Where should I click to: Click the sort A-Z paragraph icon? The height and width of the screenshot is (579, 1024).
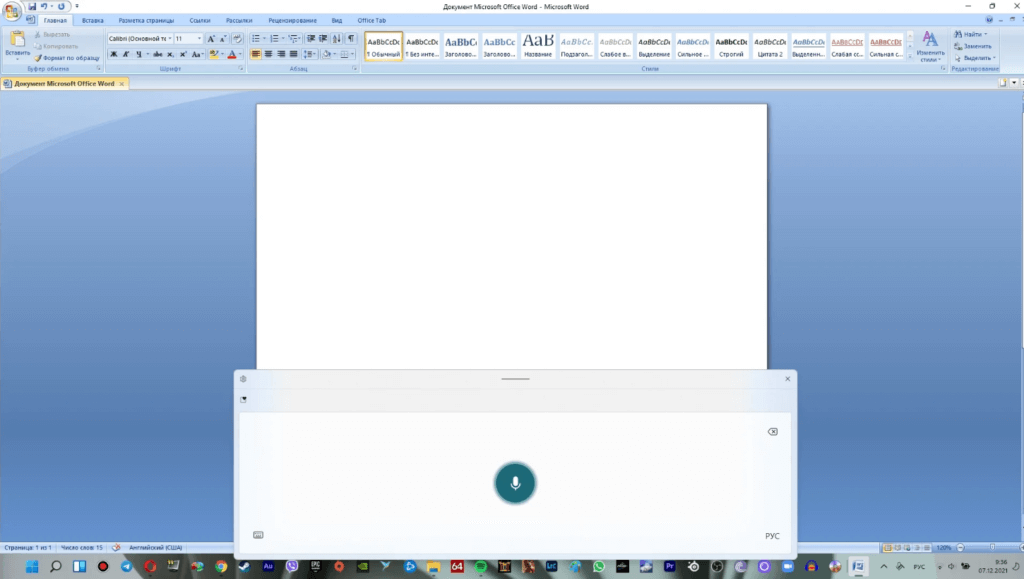336,39
